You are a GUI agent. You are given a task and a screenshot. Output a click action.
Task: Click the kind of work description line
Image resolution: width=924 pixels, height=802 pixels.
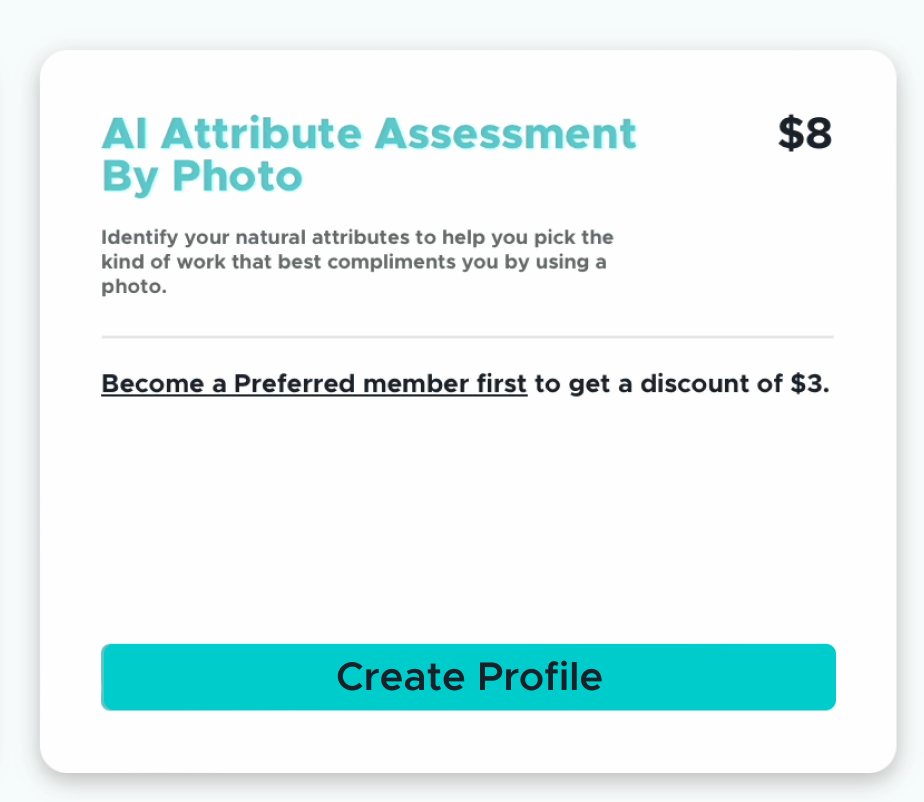click(354, 262)
